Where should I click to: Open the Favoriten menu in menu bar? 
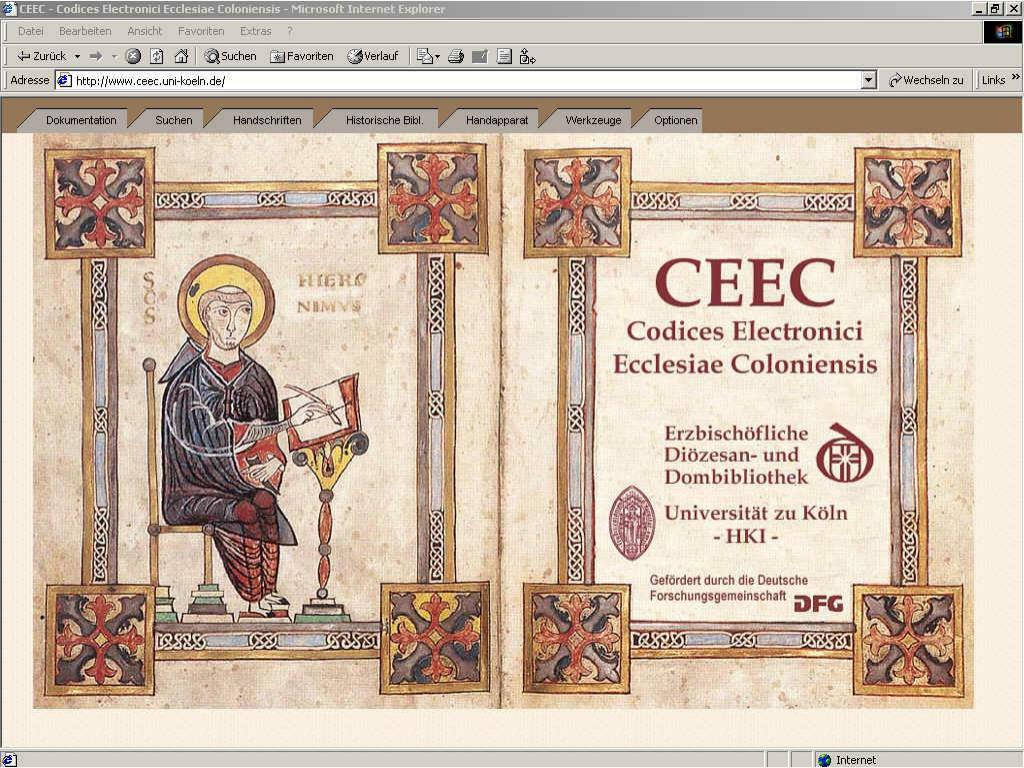[x=200, y=31]
